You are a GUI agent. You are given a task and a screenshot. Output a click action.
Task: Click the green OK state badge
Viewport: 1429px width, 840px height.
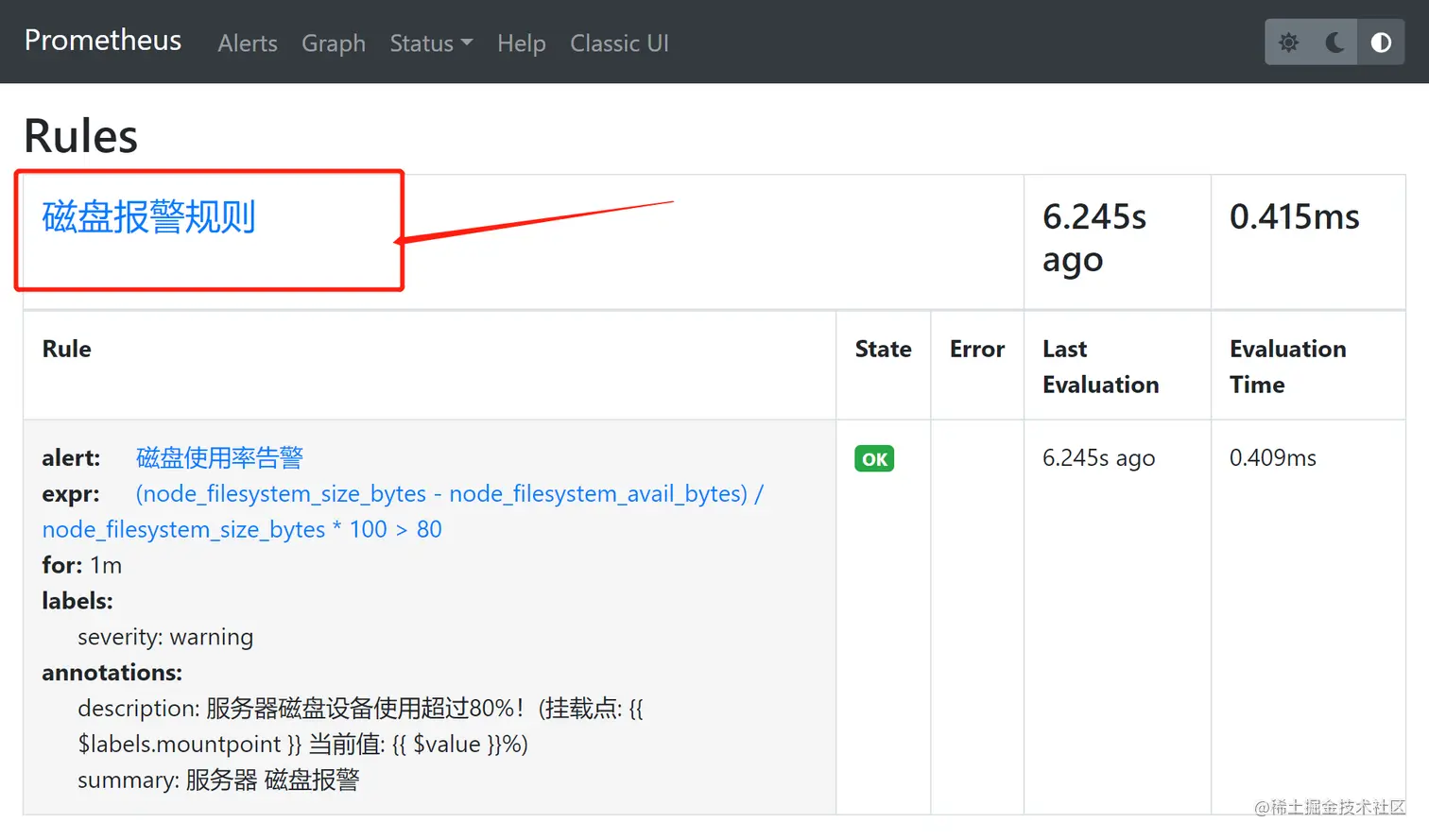click(x=874, y=458)
